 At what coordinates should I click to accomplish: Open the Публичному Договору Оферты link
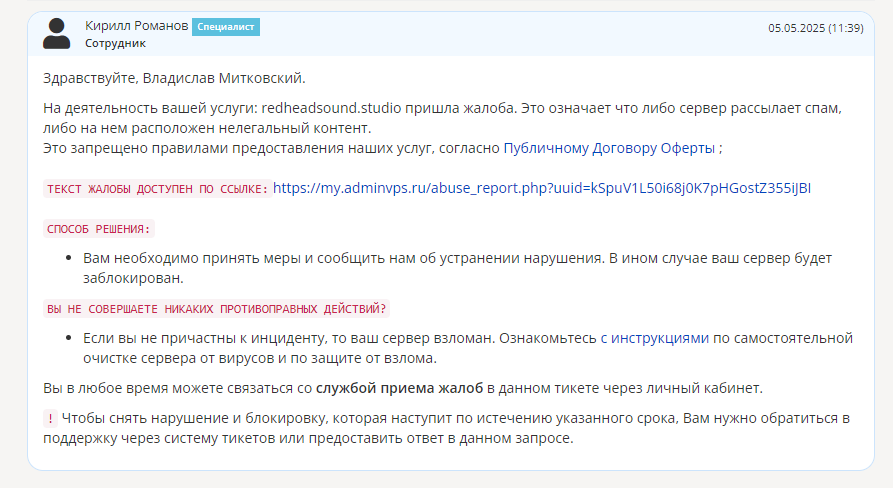[609, 148]
